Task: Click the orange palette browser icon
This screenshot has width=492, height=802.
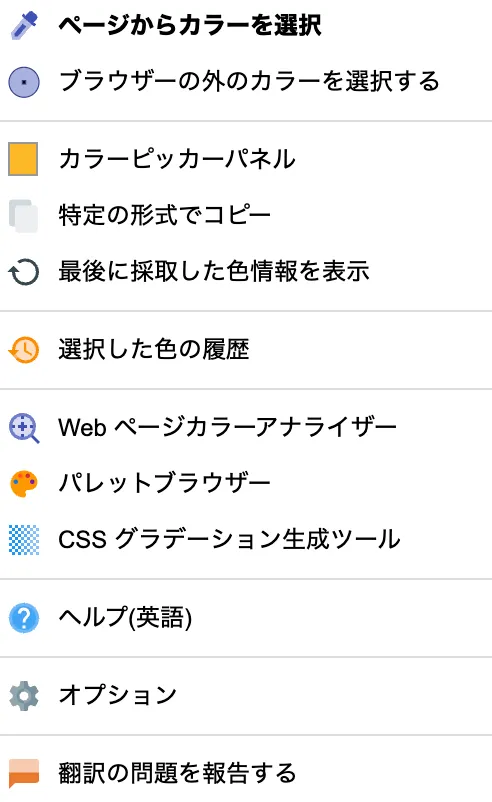Action: pos(24,483)
